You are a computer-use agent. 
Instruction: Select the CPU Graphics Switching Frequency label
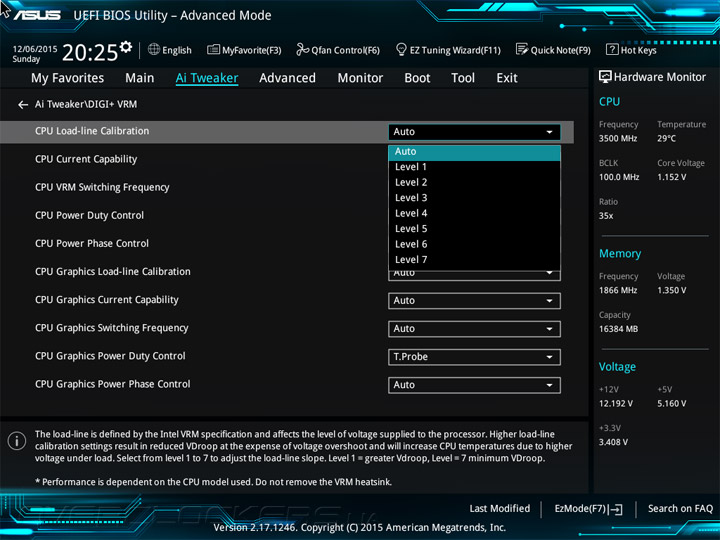click(x=112, y=328)
